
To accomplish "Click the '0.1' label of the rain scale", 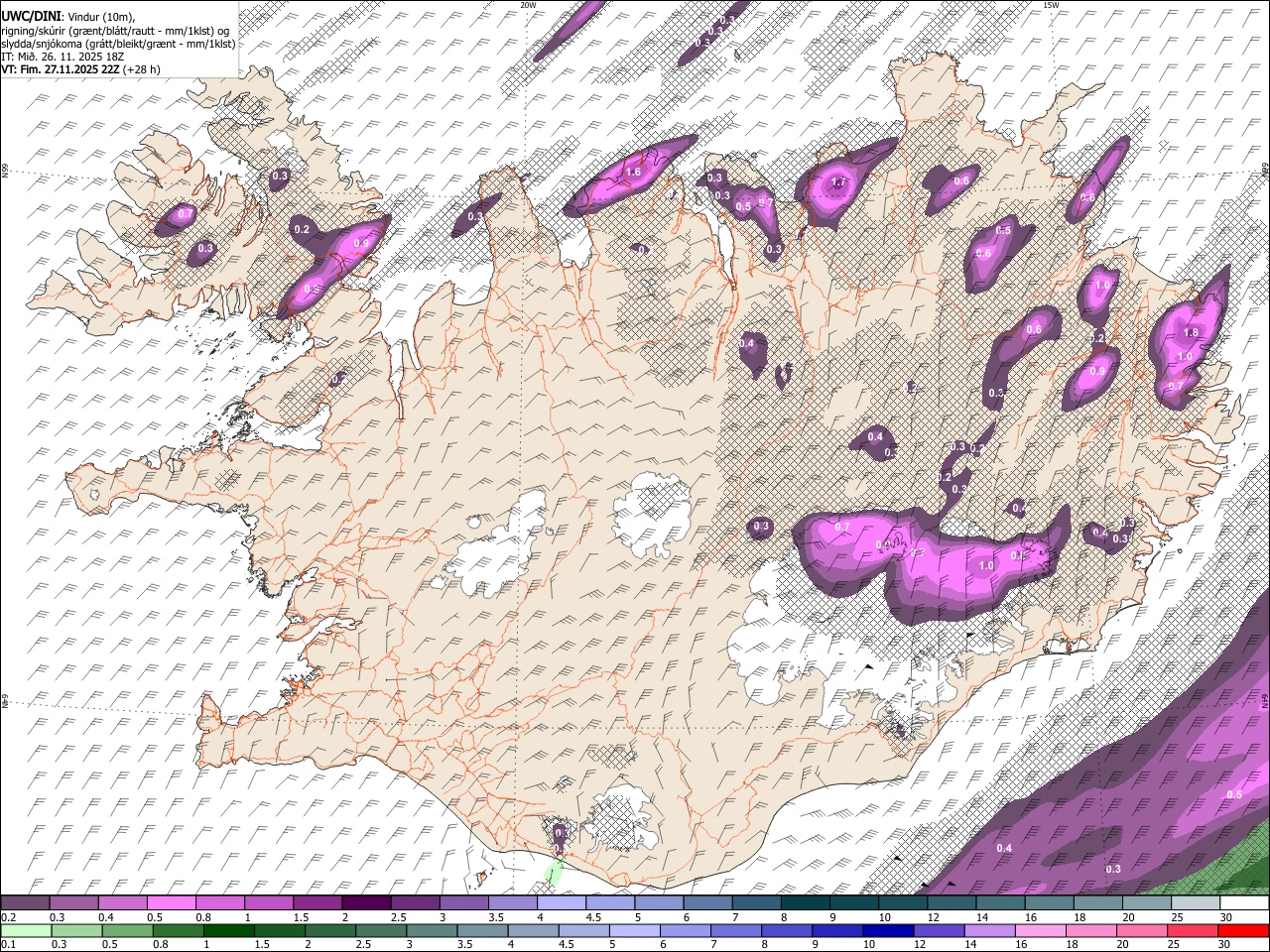I will 10,945.
